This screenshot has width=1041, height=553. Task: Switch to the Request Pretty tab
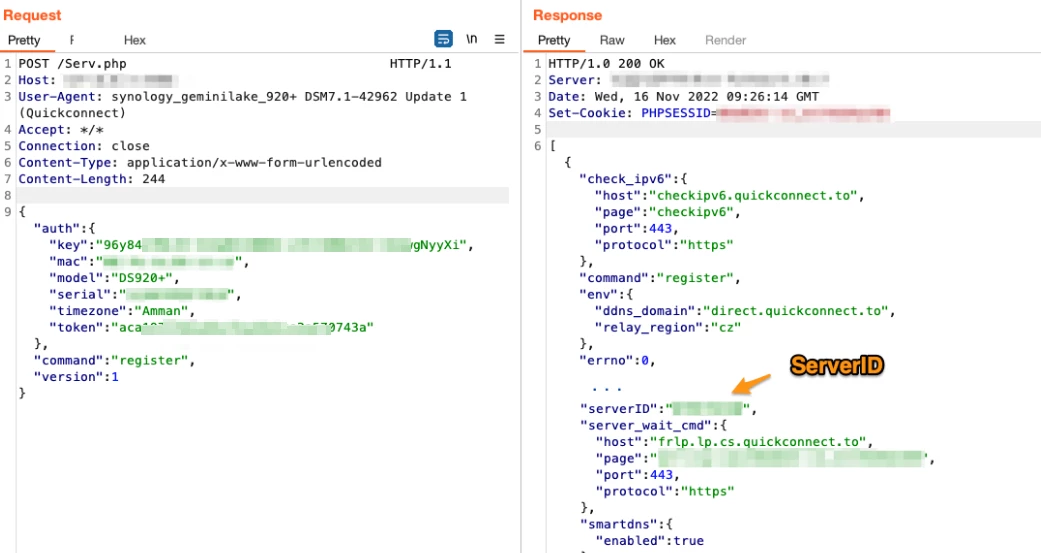click(x=24, y=40)
